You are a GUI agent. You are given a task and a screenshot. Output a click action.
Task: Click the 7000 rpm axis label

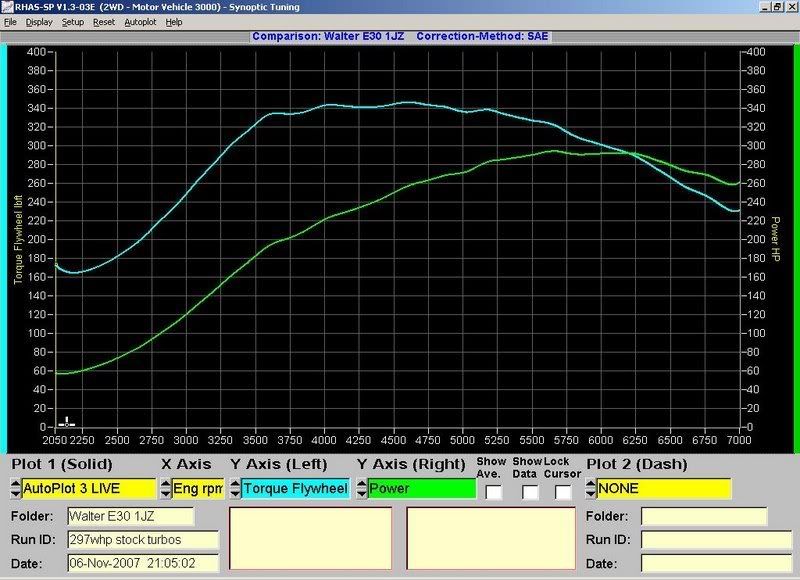coord(739,440)
